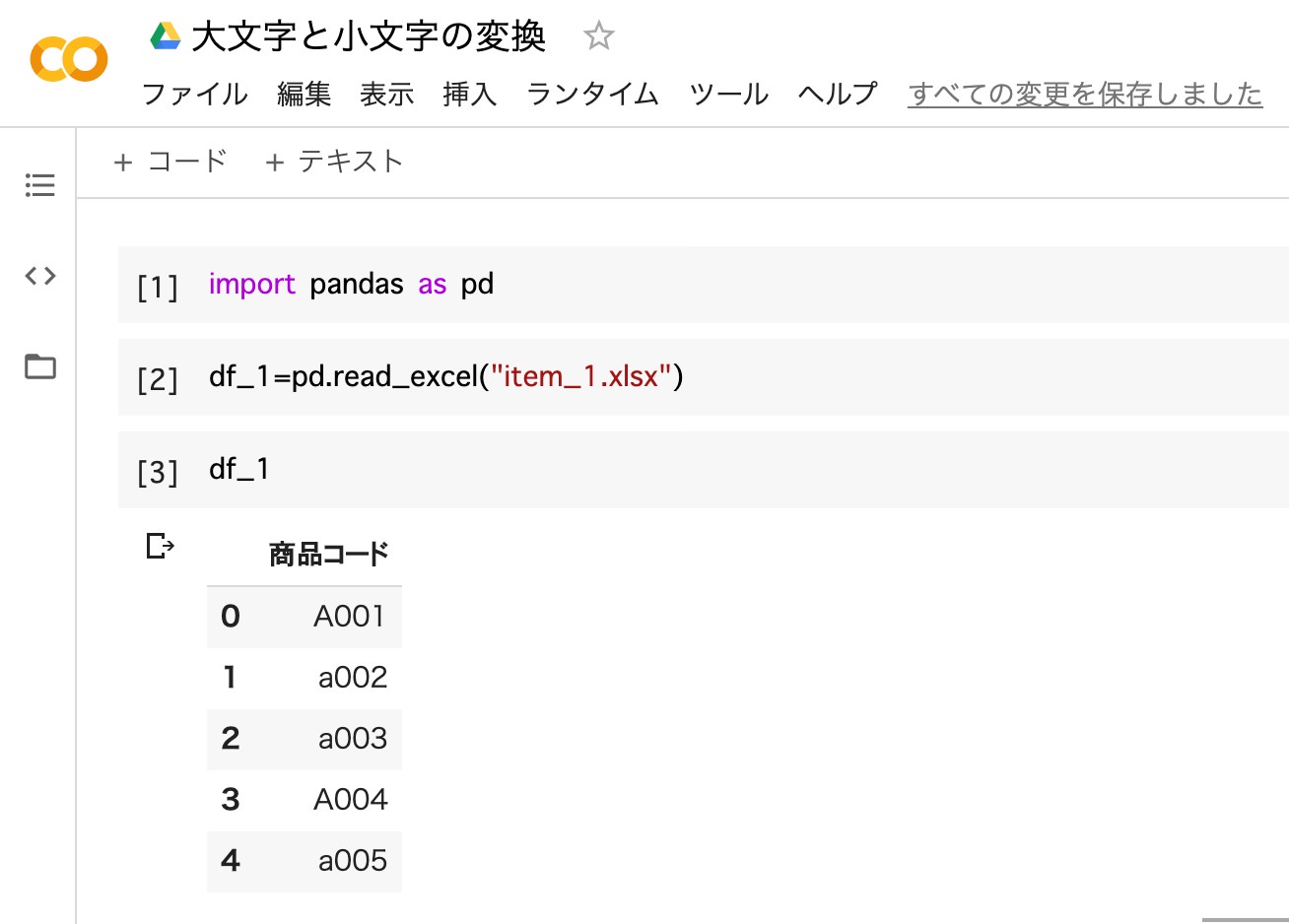Open the 挿入 menu
Viewport: 1289px width, 924px height.
pos(469,95)
